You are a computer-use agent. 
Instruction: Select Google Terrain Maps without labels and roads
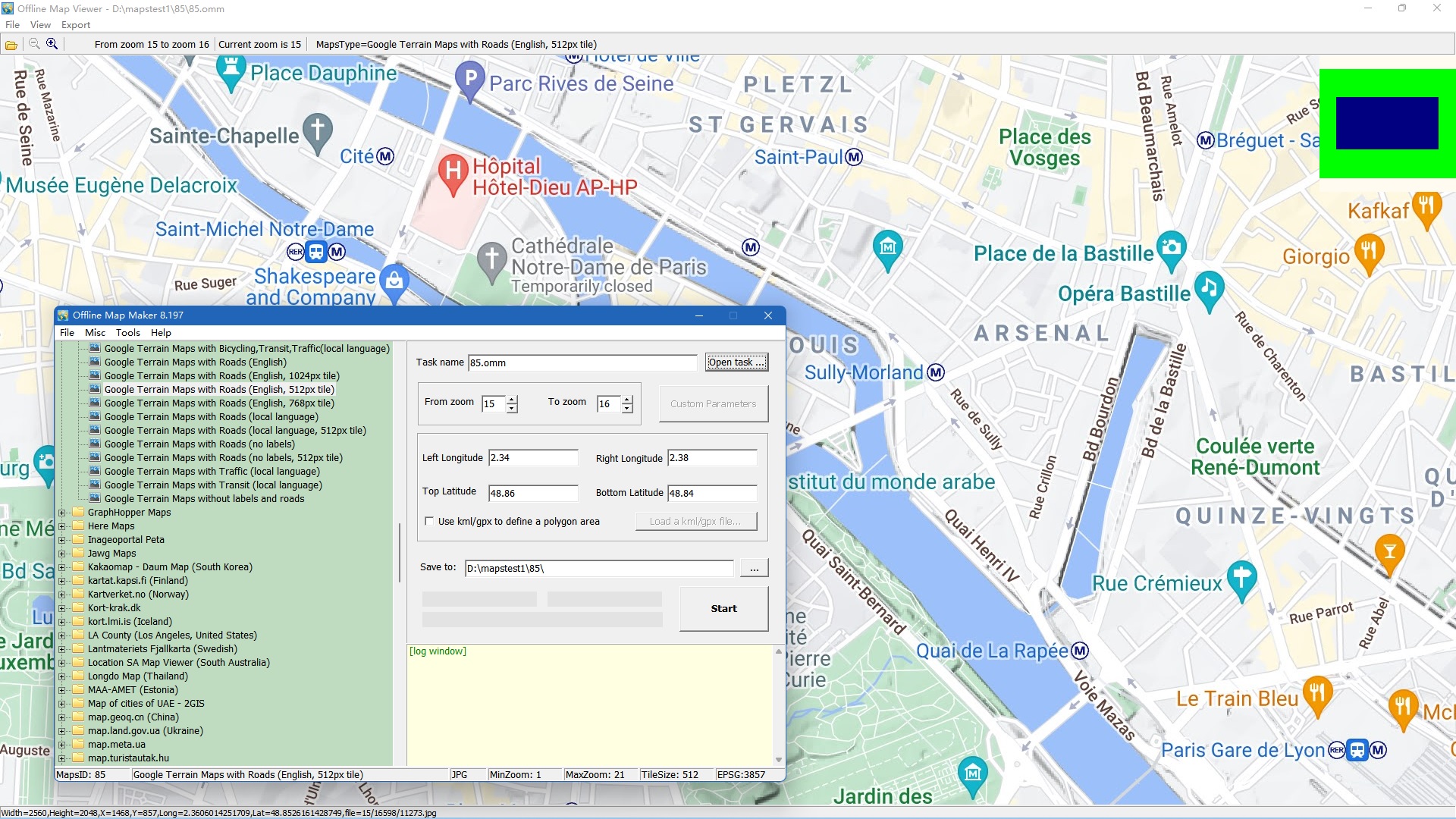(x=204, y=499)
